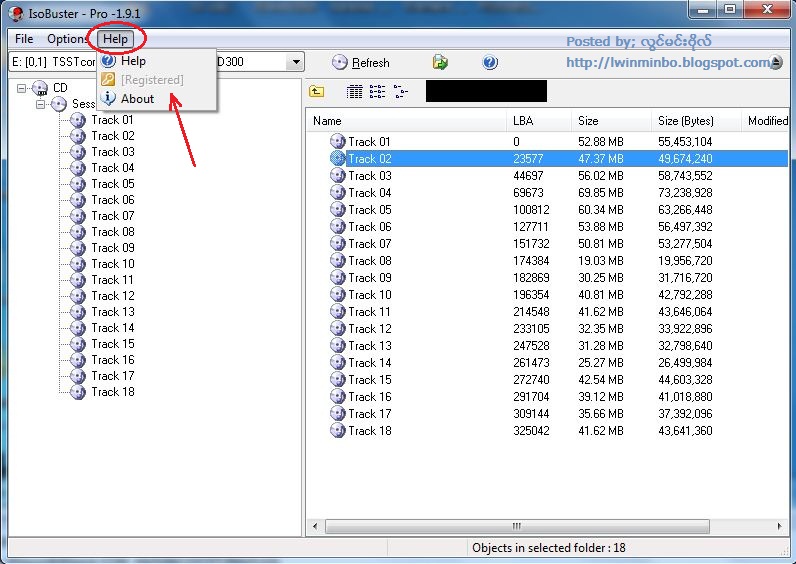Click horizontal scrollbar right arrow
Screen dimensions: 796x564
coord(779,526)
